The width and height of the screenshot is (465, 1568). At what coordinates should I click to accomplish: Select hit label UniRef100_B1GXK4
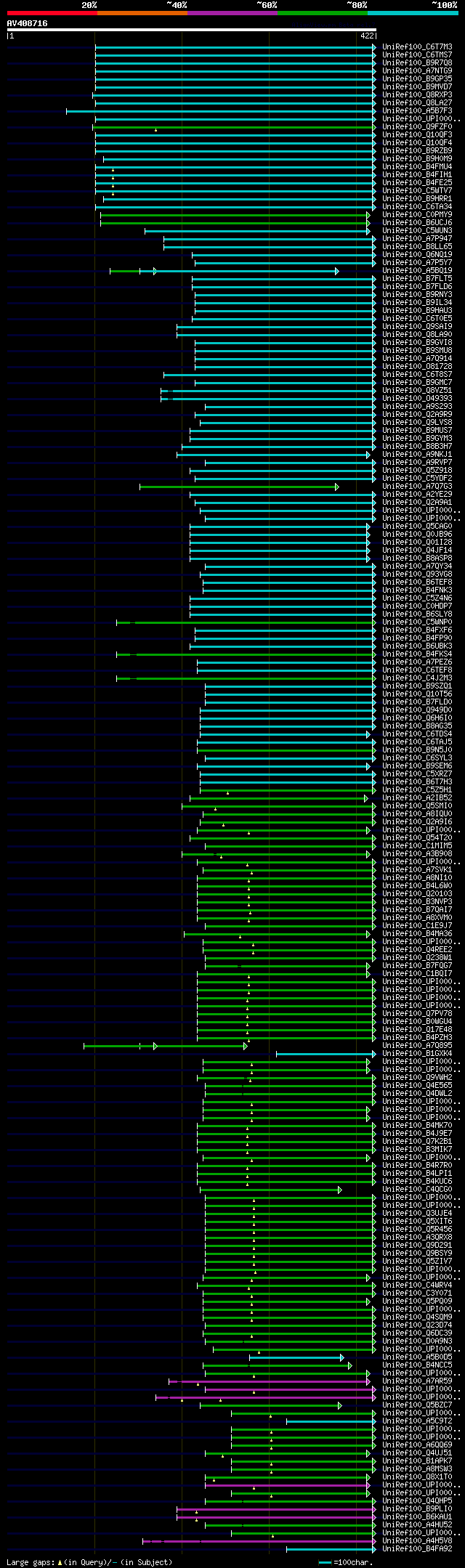pyautogui.click(x=417, y=1053)
